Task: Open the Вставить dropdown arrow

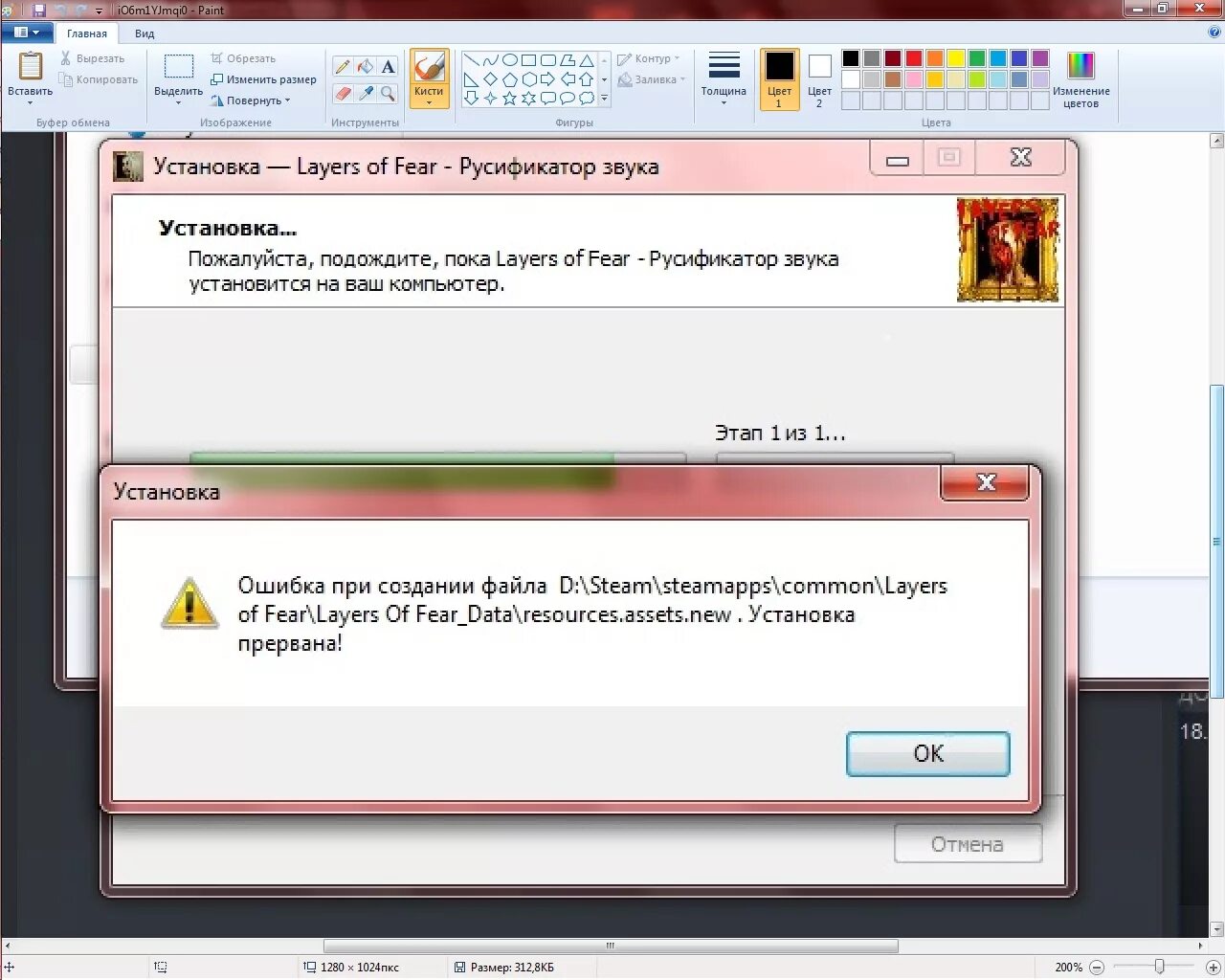Action: pyautogui.click(x=31, y=102)
